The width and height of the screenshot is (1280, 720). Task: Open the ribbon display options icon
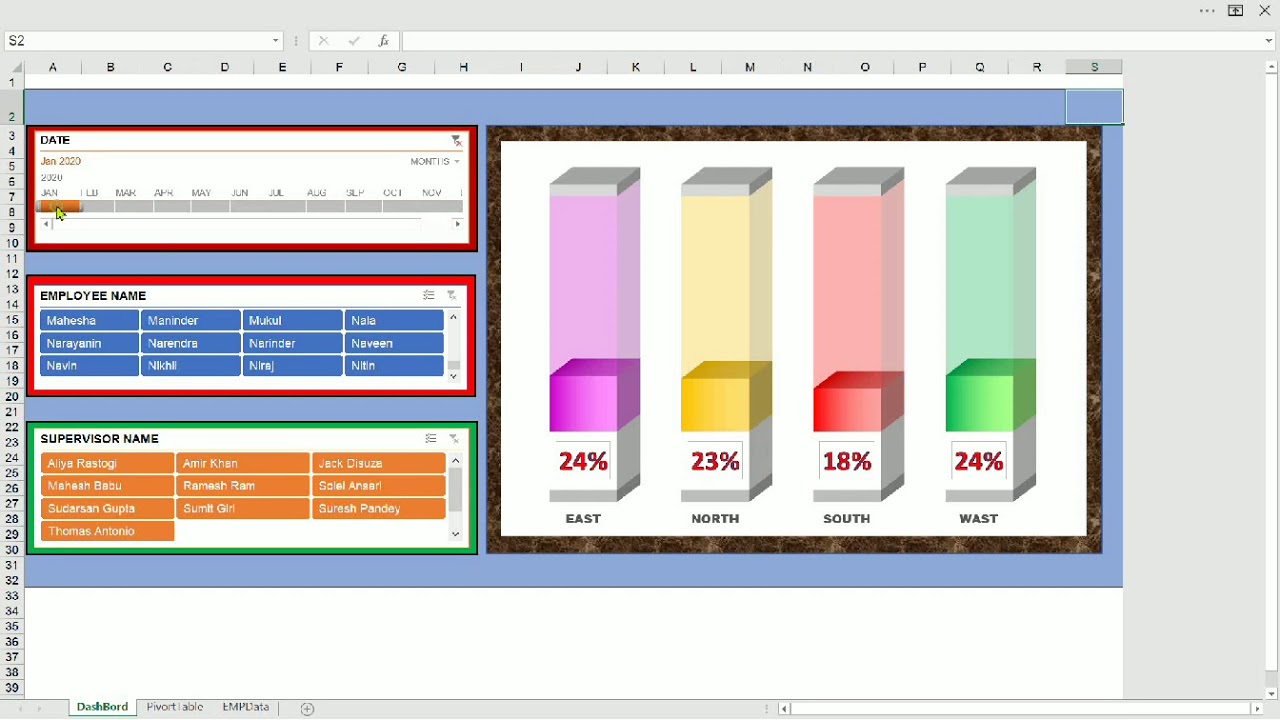1236,11
